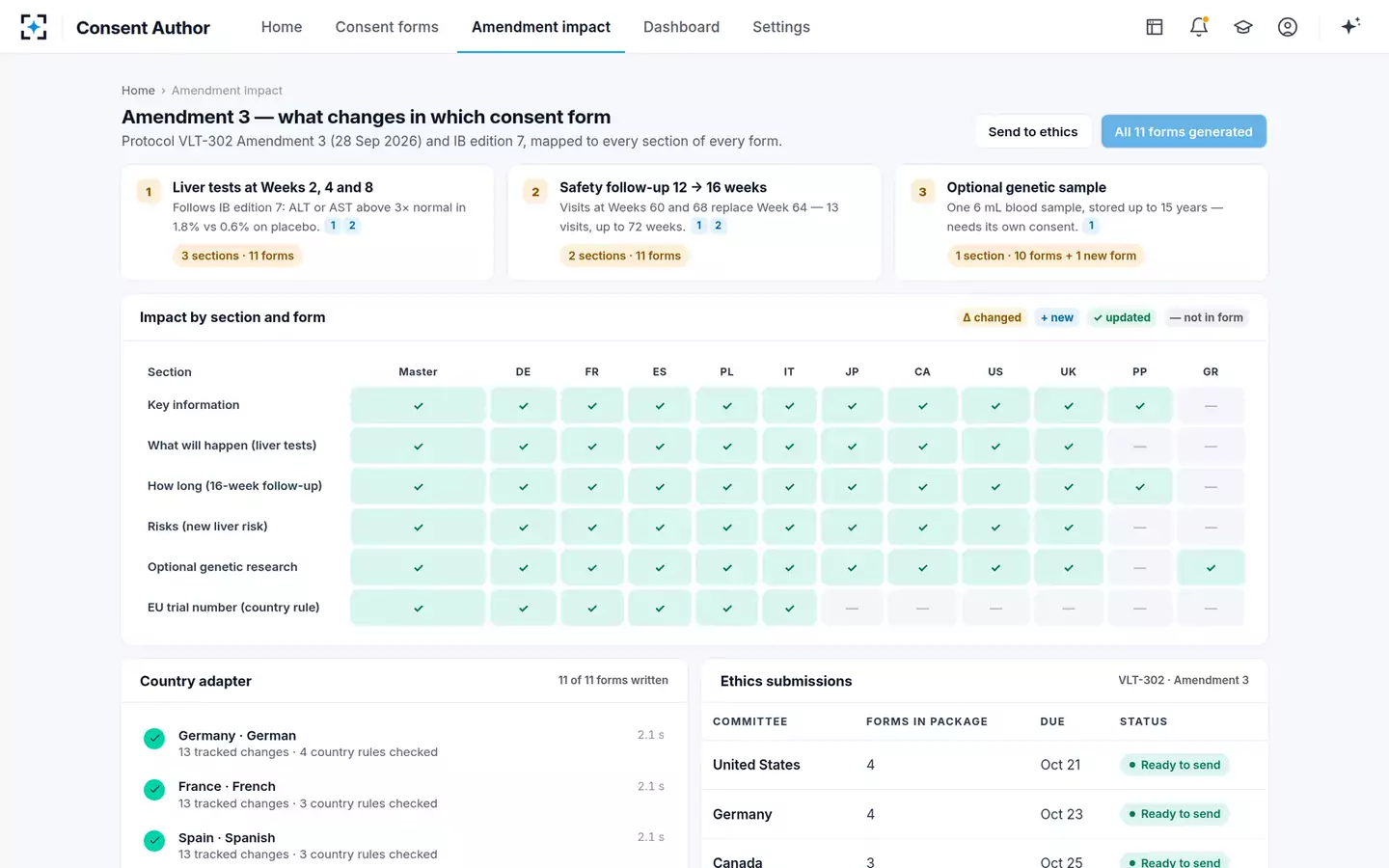Click the + new legend chip
The width and height of the screenshot is (1389, 868).
point(1057,317)
